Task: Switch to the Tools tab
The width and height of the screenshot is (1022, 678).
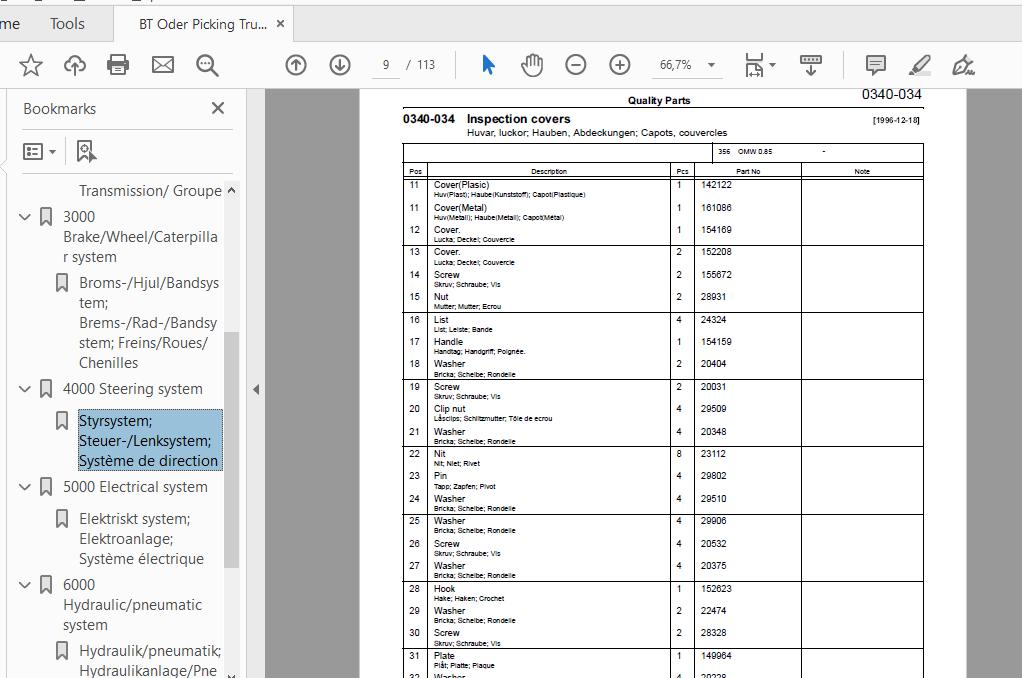Action: (x=67, y=23)
